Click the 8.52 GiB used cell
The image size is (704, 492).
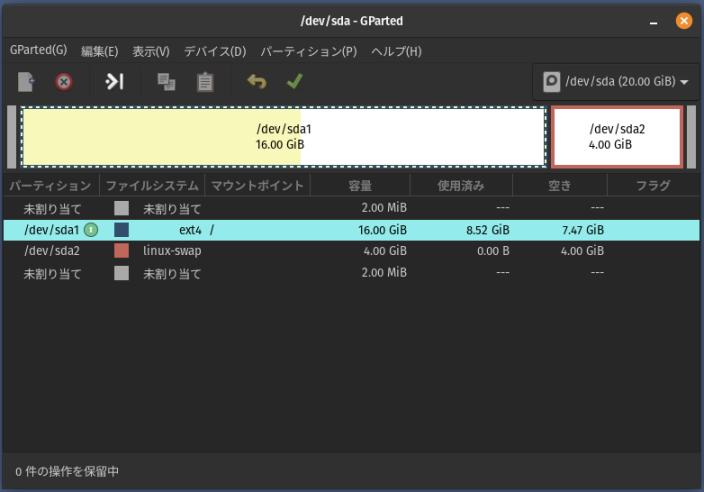click(x=488, y=230)
